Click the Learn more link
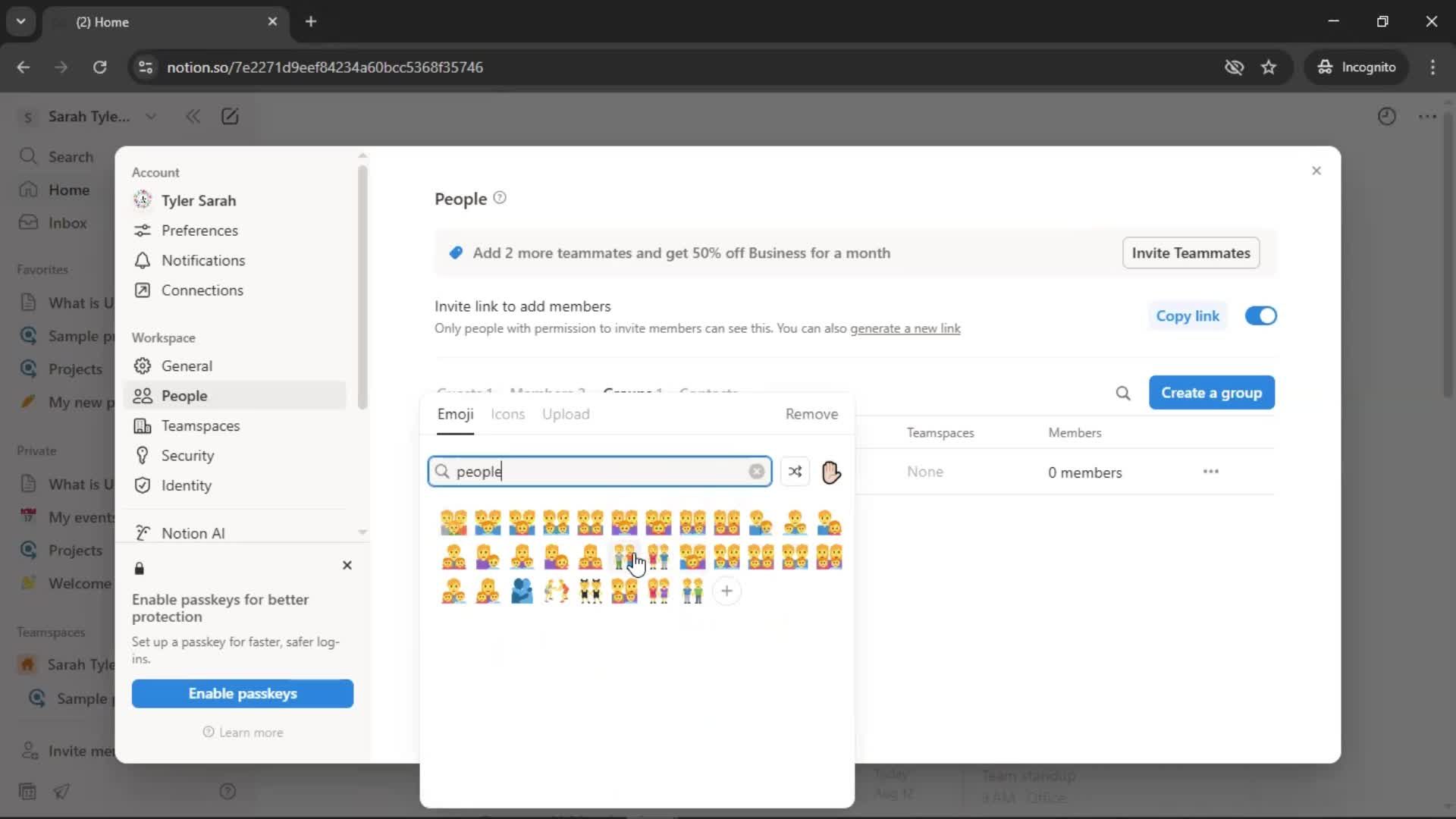 pyautogui.click(x=243, y=733)
